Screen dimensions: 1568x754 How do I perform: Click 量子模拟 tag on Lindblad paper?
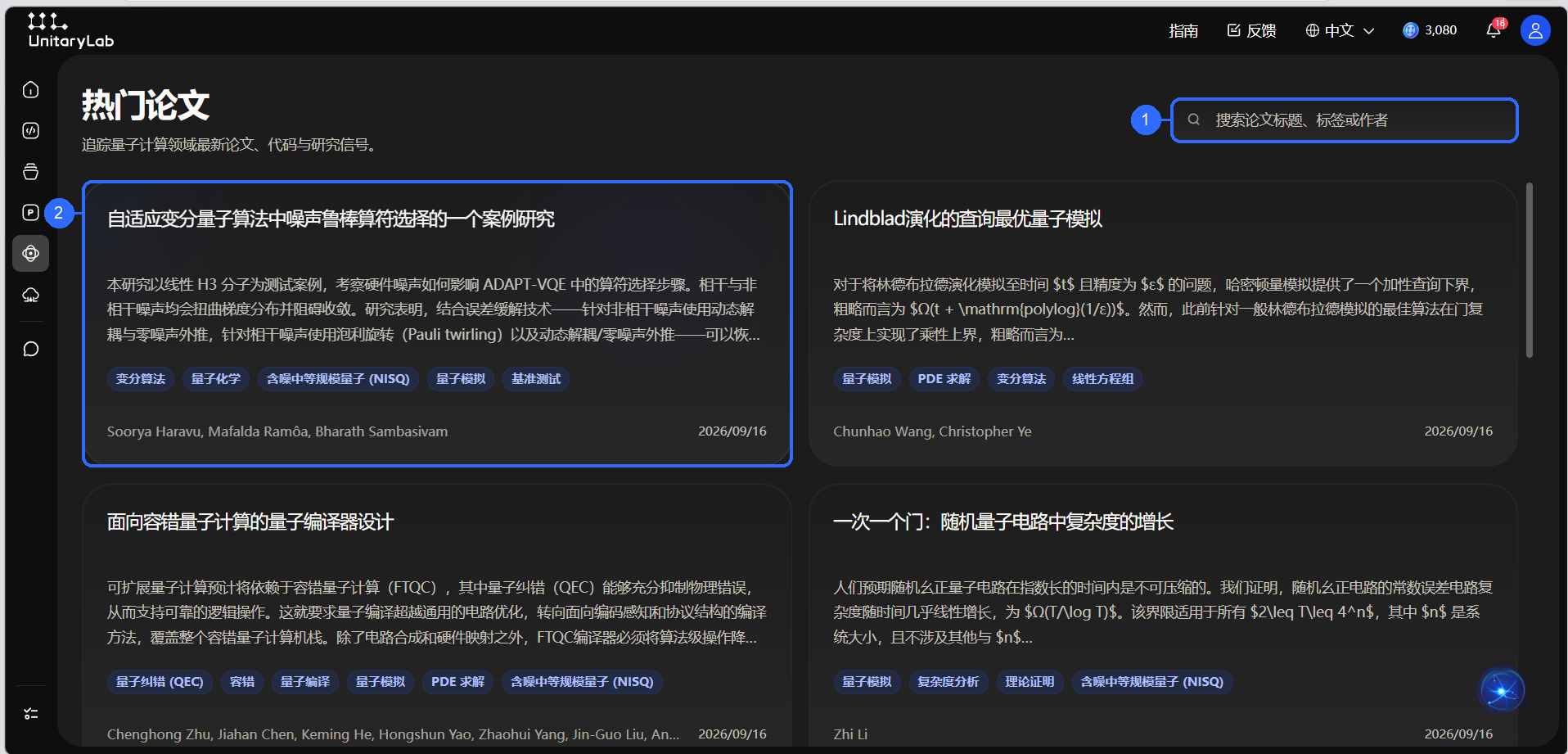867,379
